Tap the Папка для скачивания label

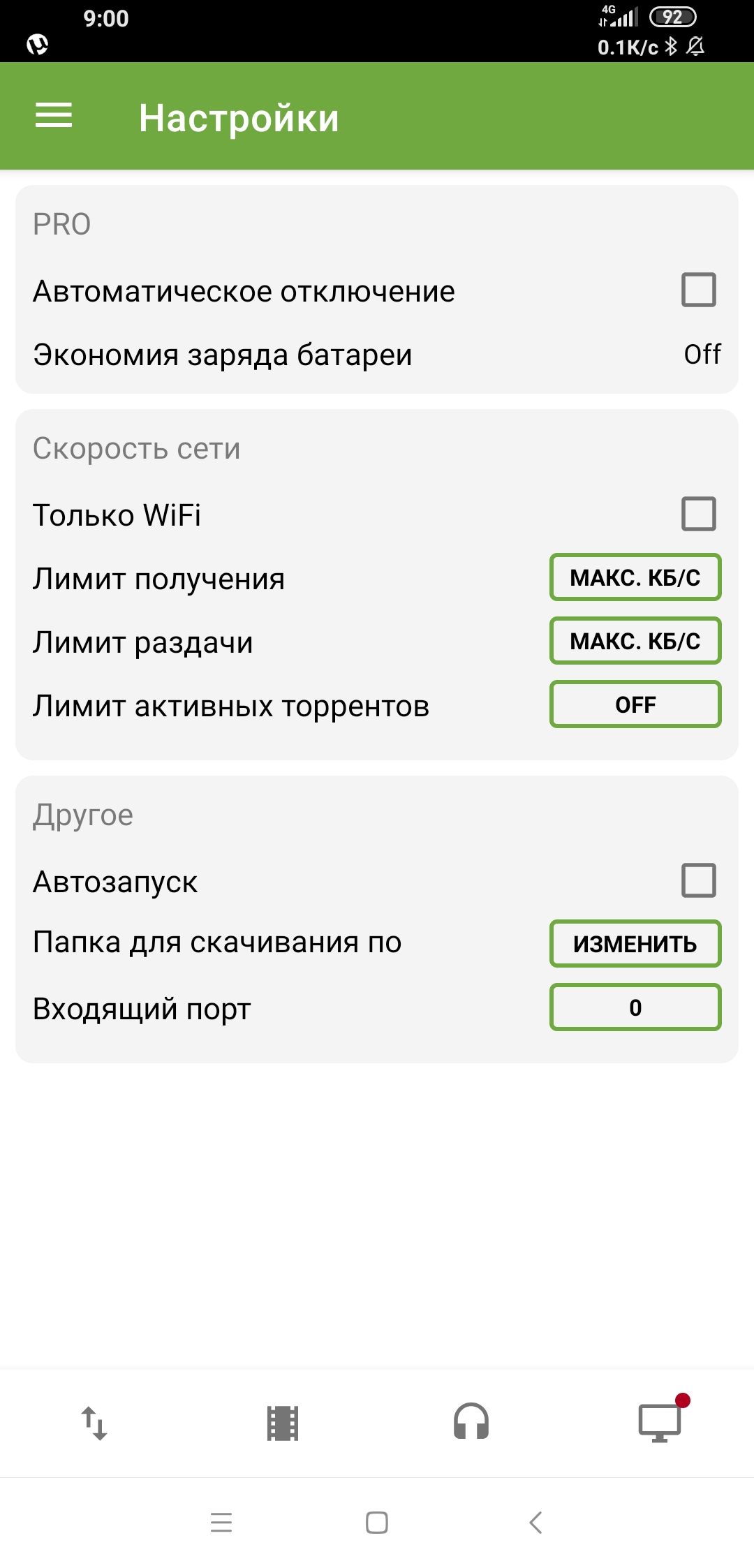click(x=217, y=942)
